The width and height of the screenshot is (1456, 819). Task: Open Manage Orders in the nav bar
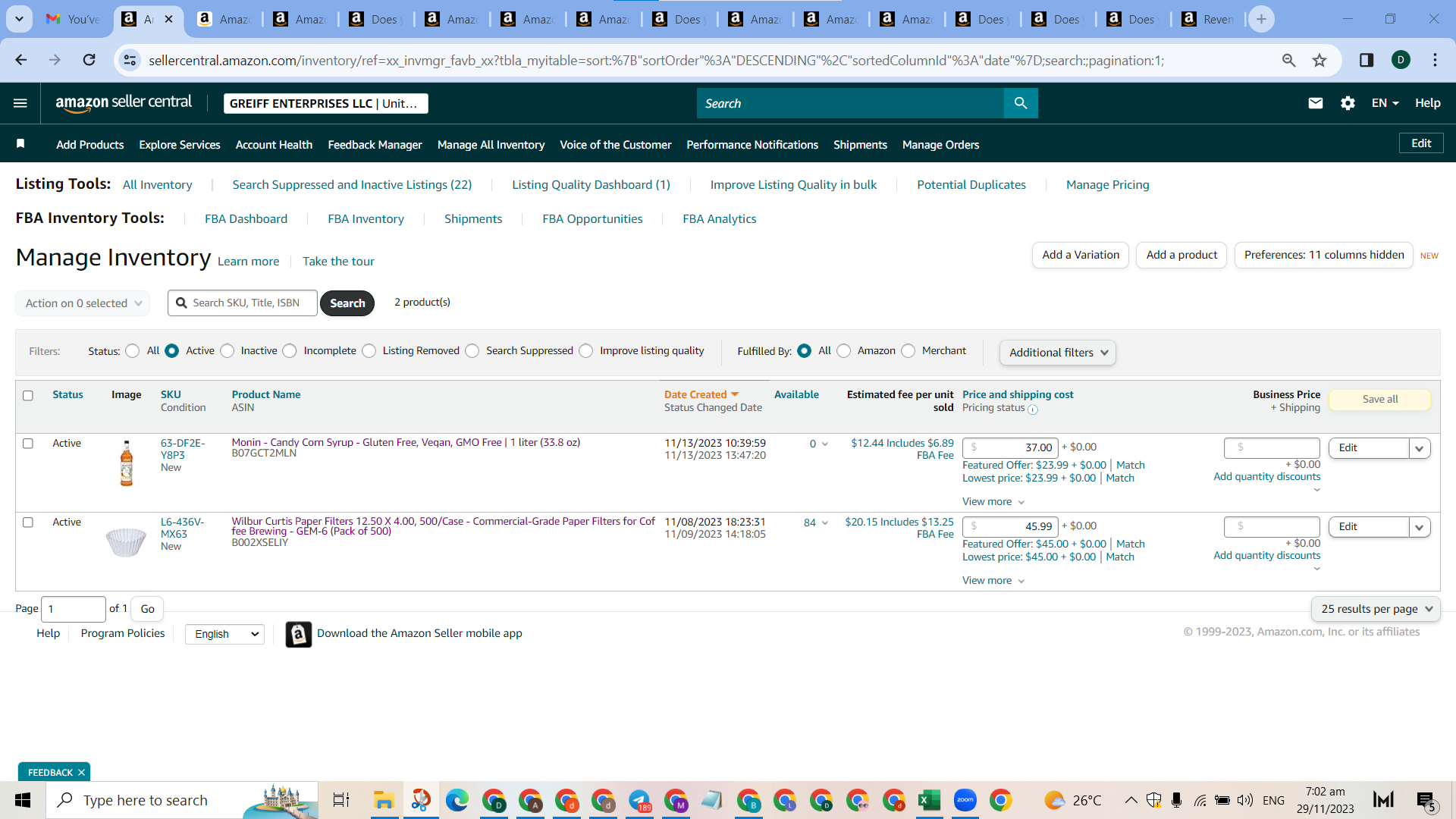click(940, 145)
